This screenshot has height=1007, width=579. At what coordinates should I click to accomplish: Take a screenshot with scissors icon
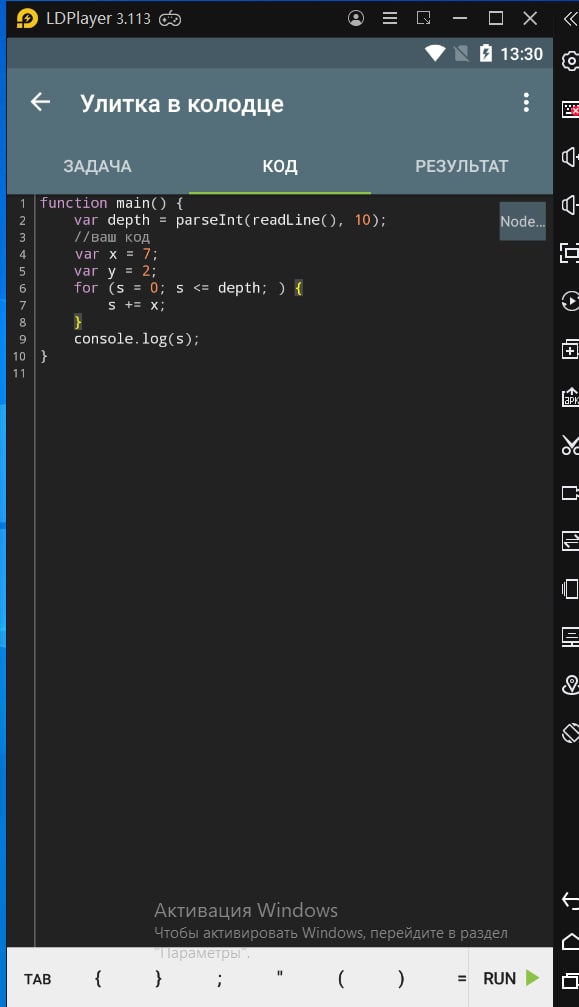pos(570,444)
